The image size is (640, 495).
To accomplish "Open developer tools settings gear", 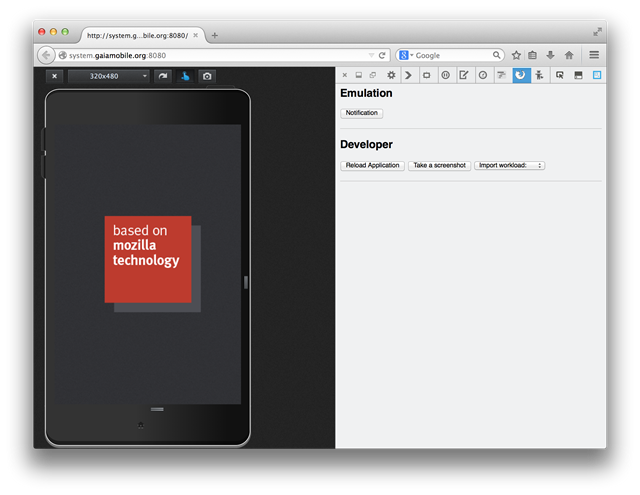I will [391, 75].
